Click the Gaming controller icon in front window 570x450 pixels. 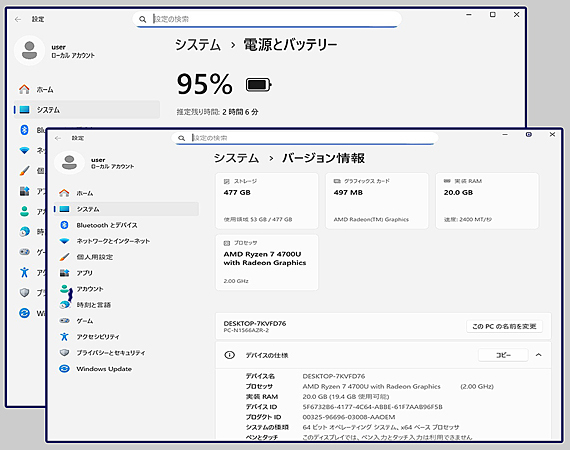[x=64, y=321]
